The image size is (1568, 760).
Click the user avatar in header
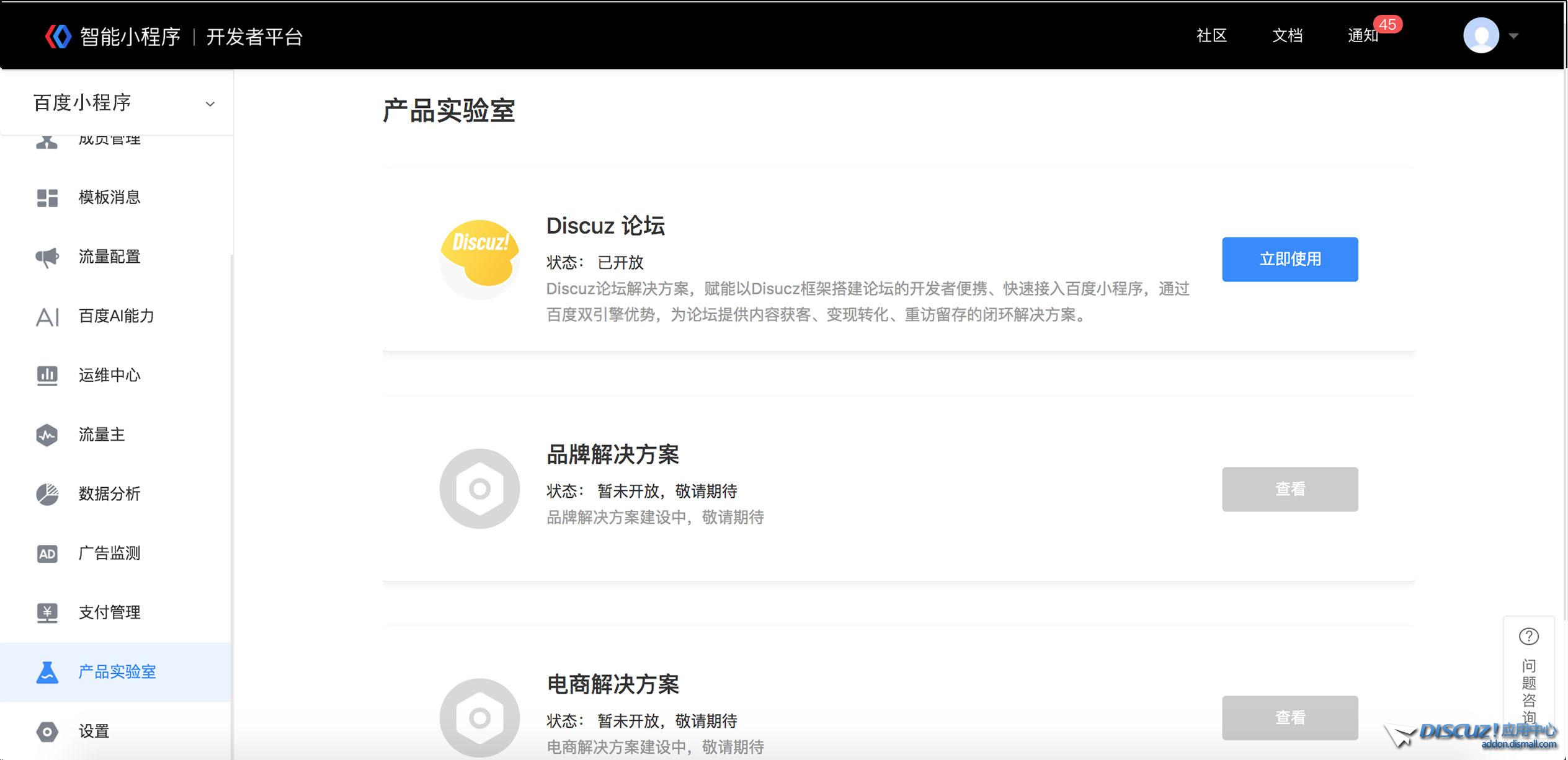pyautogui.click(x=1481, y=35)
